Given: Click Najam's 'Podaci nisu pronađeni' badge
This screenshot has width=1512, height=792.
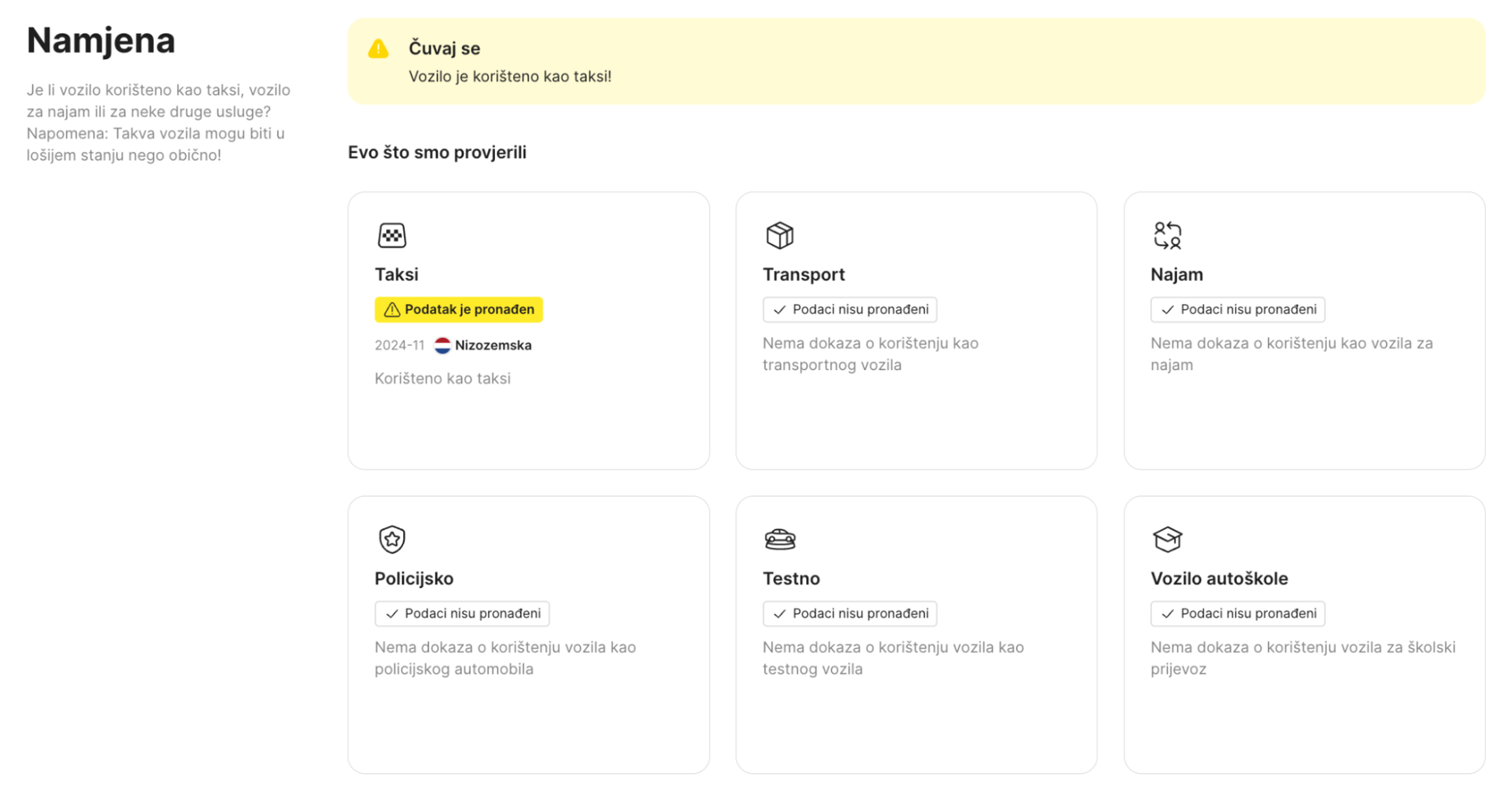Looking at the screenshot, I should 1237,310.
